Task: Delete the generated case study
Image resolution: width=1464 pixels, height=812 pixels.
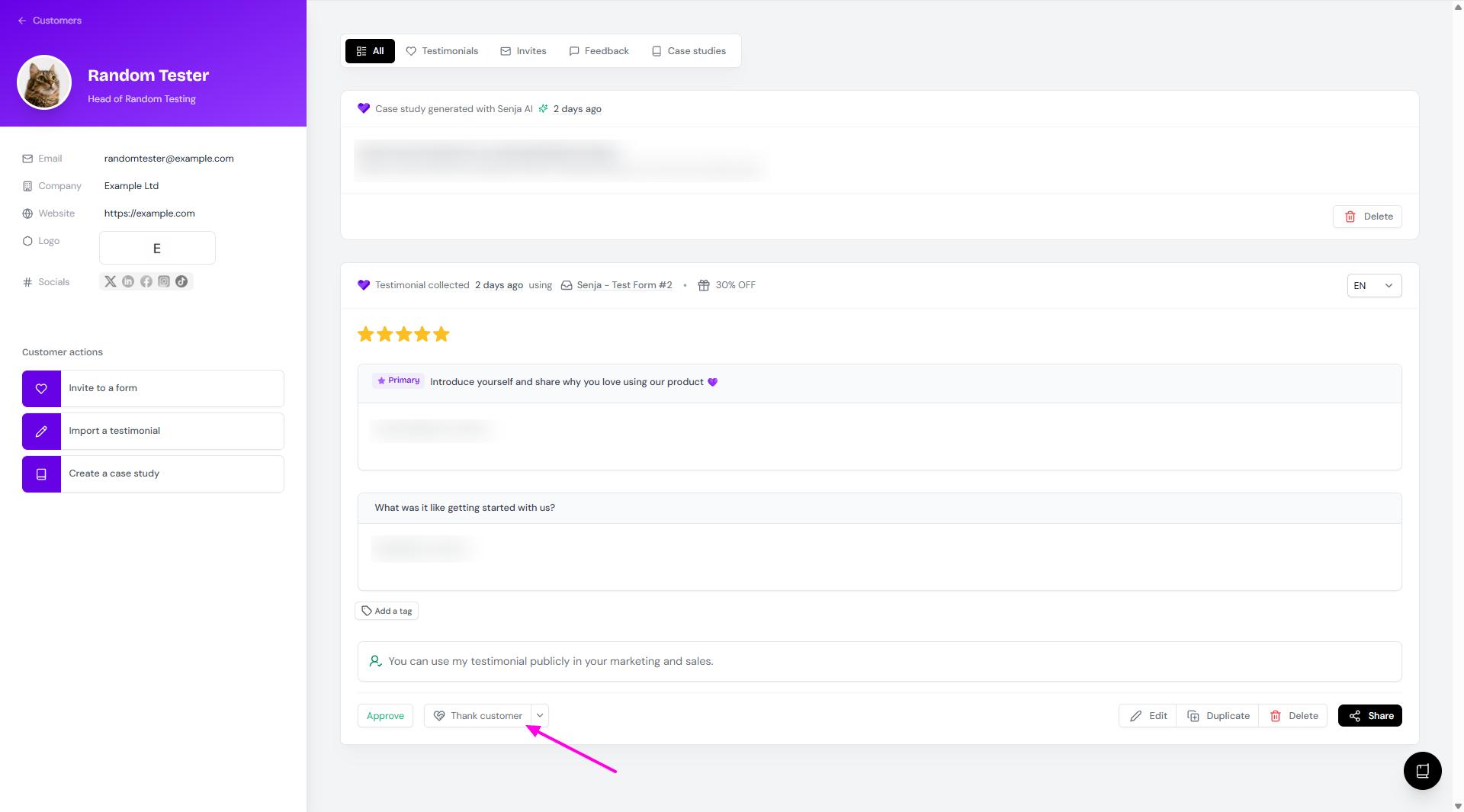Action: tap(1368, 217)
